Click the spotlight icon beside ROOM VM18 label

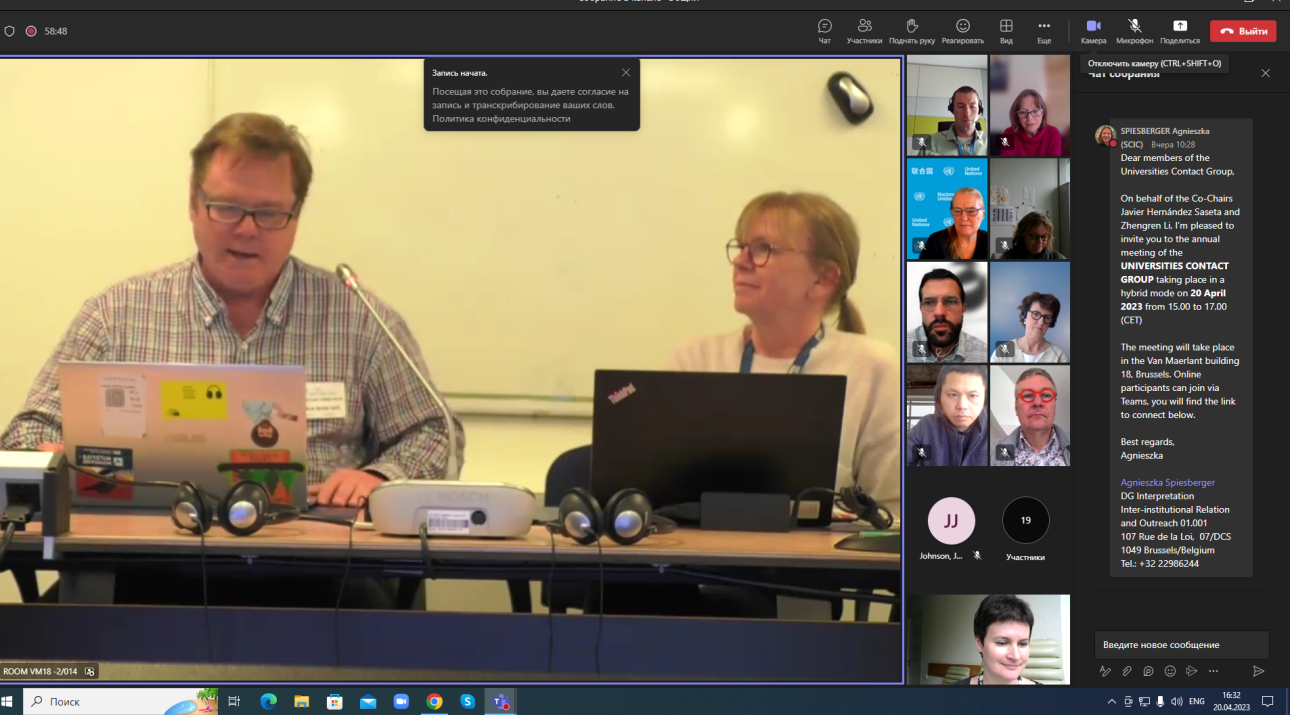tap(90, 671)
